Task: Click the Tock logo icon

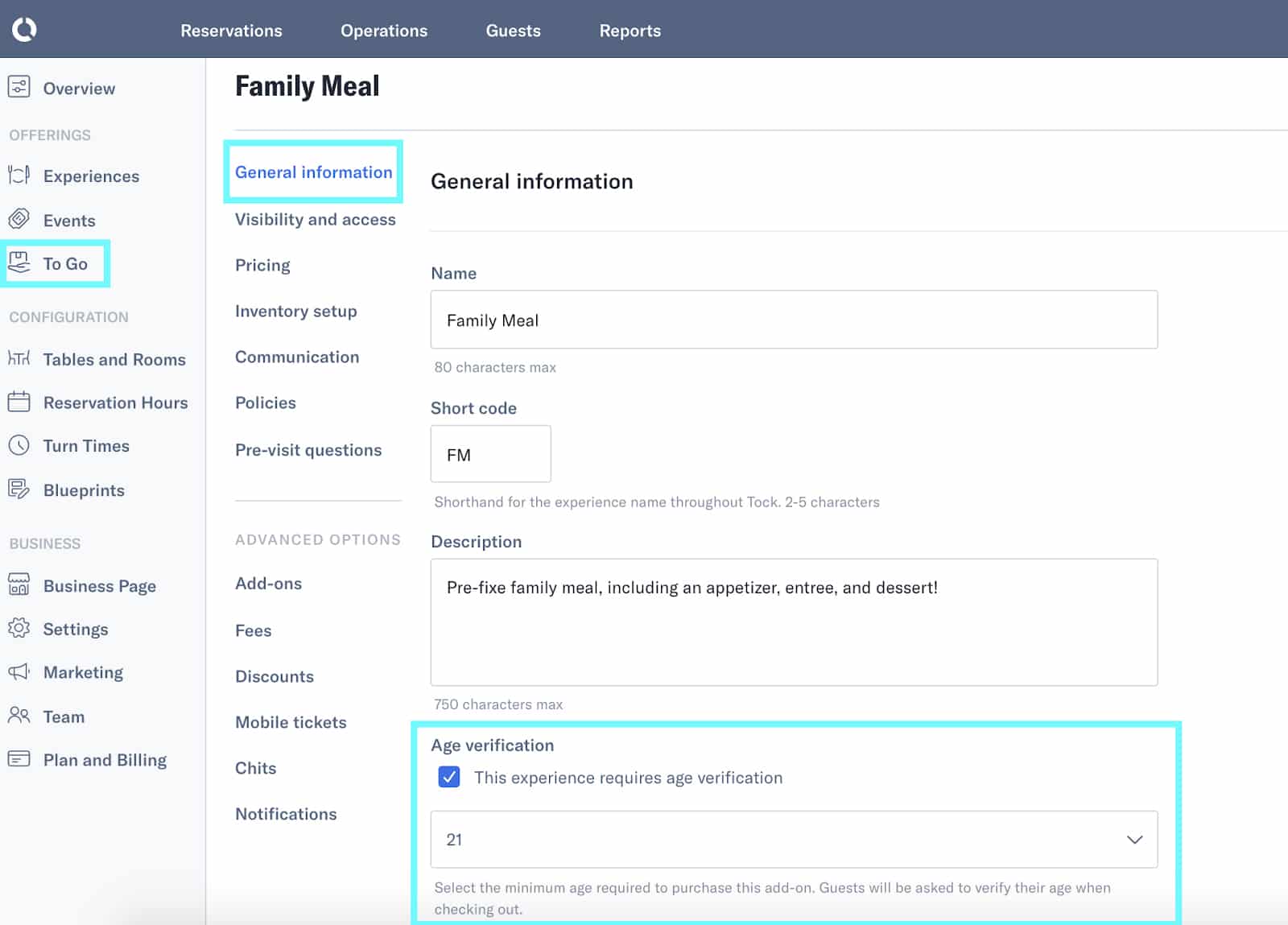Action: click(24, 30)
